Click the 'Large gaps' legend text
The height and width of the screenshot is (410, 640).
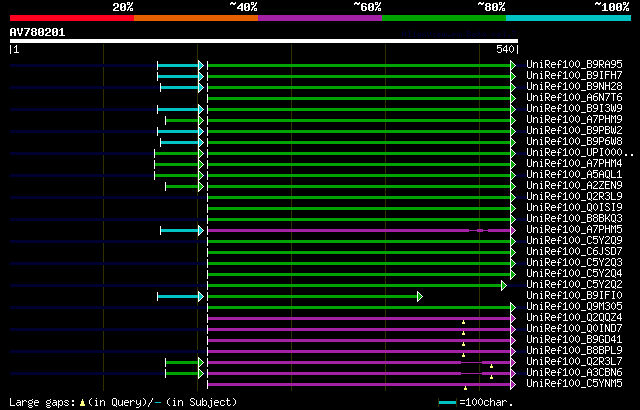[42, 402]
